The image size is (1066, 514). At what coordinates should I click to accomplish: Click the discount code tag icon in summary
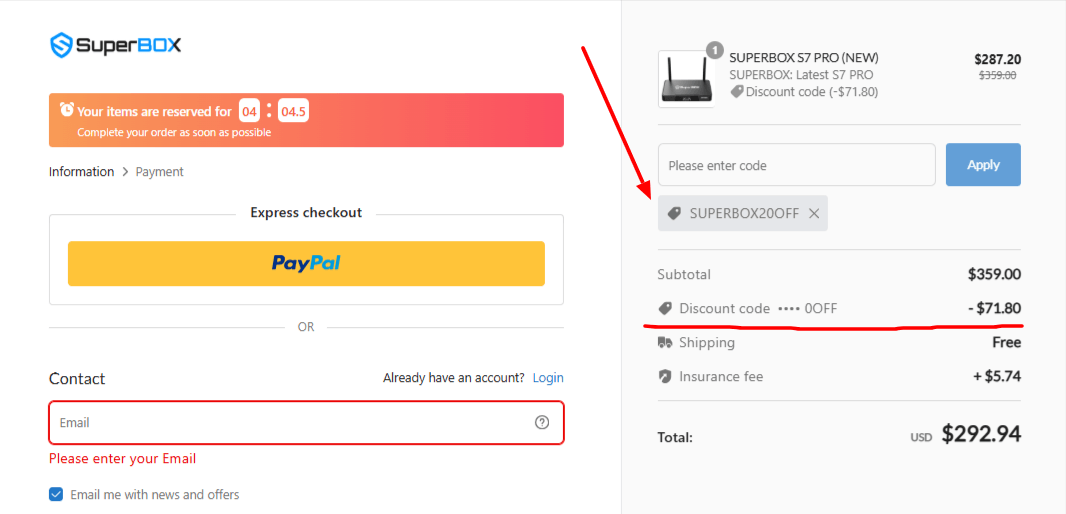point(665,308)
